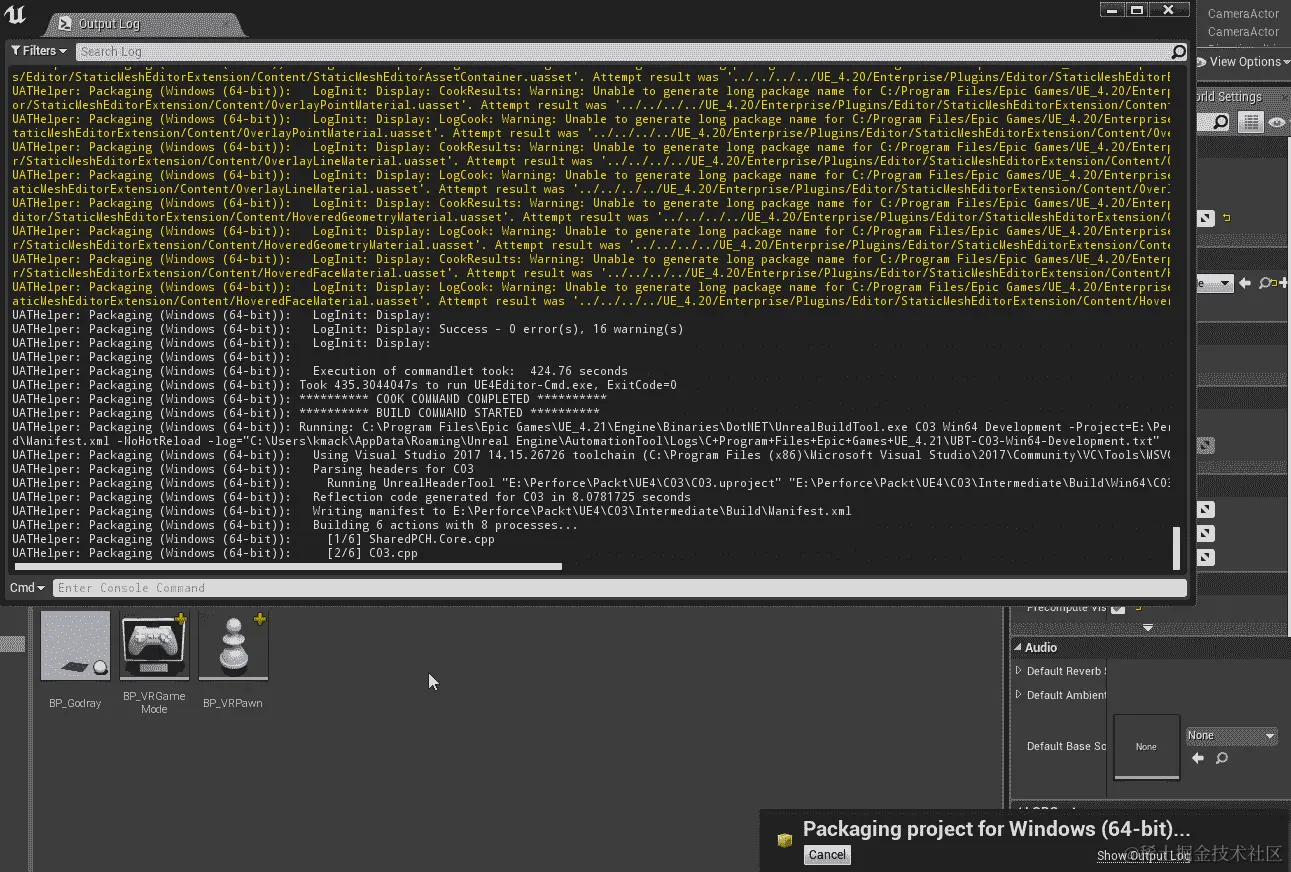1291x872 pixels.
Task: Expand Default Ambient Zone Settings
Action: coord(1019,695)
